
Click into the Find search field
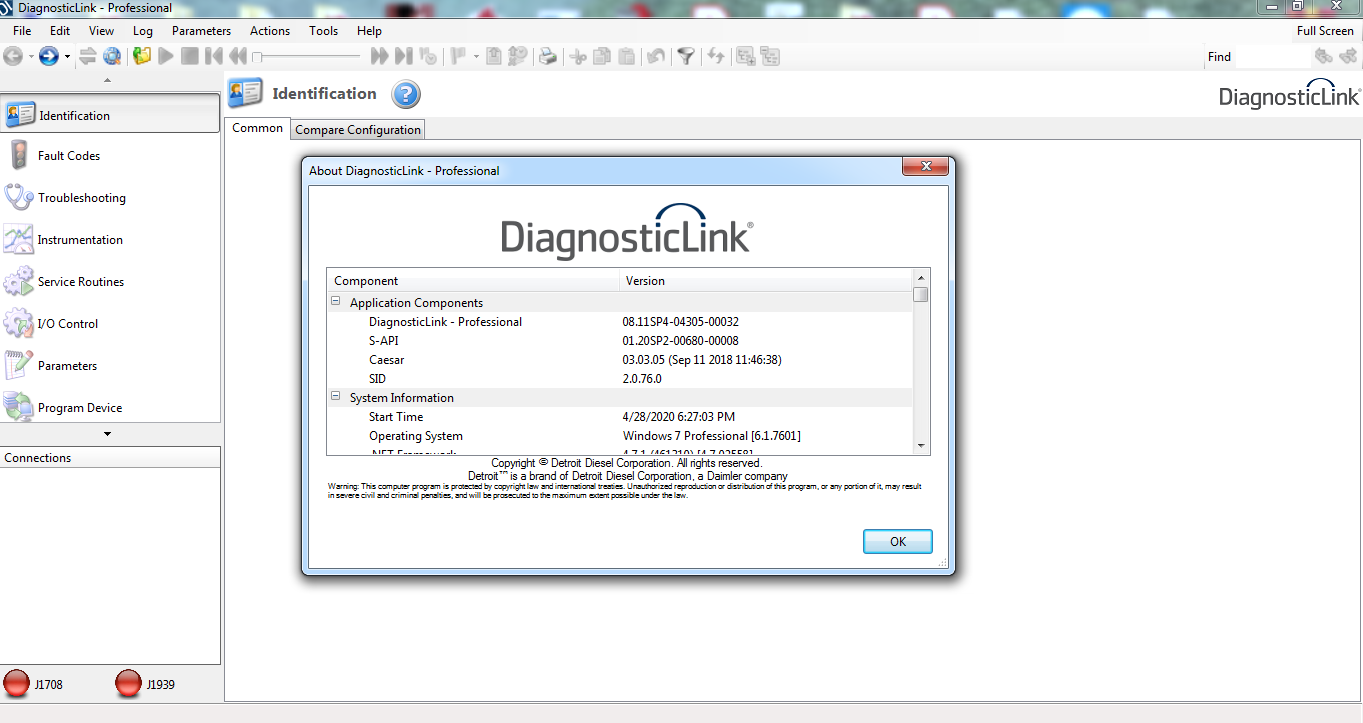click(1271, 57)
